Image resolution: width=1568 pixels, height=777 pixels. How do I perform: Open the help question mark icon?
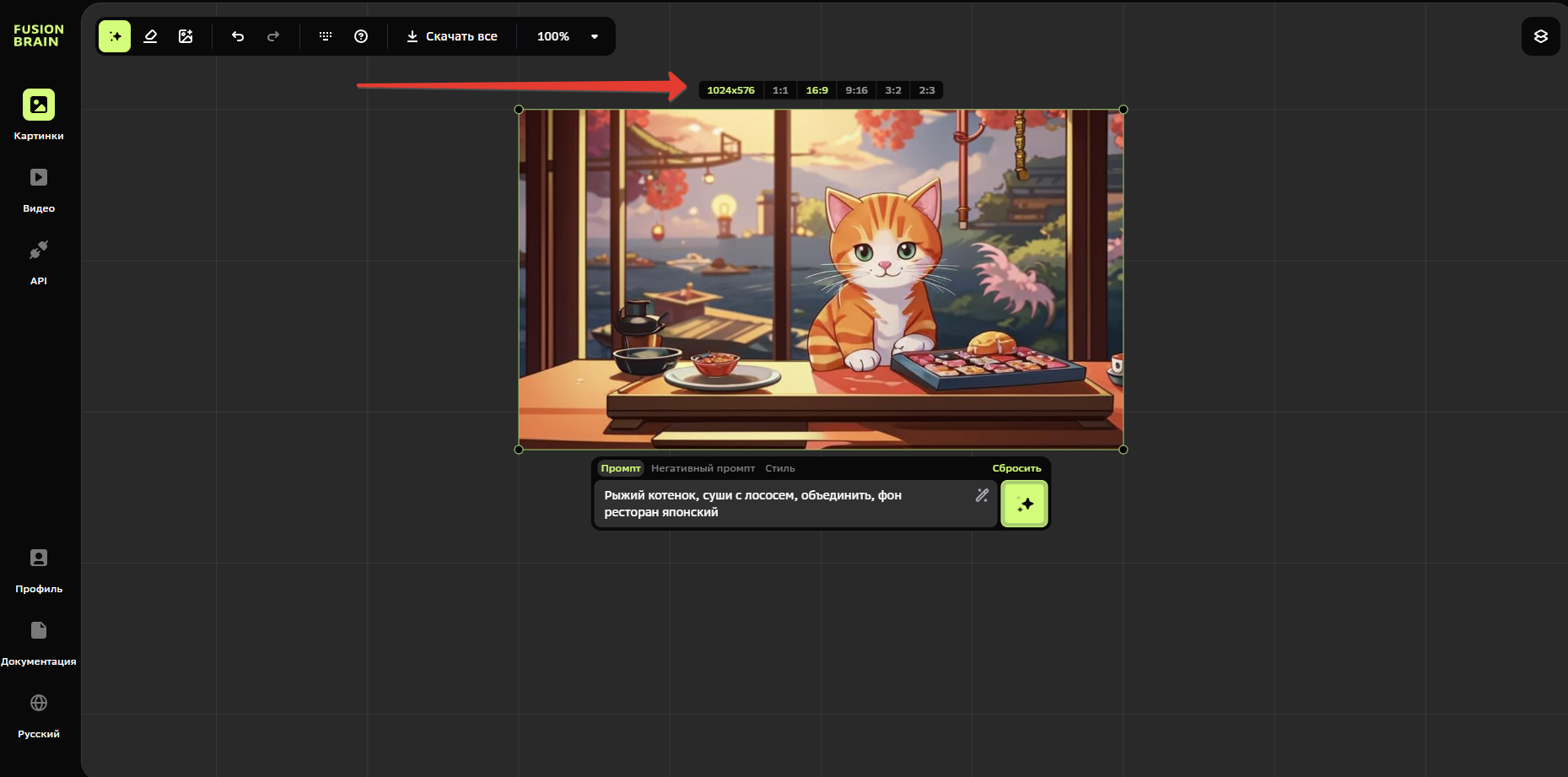361,36
